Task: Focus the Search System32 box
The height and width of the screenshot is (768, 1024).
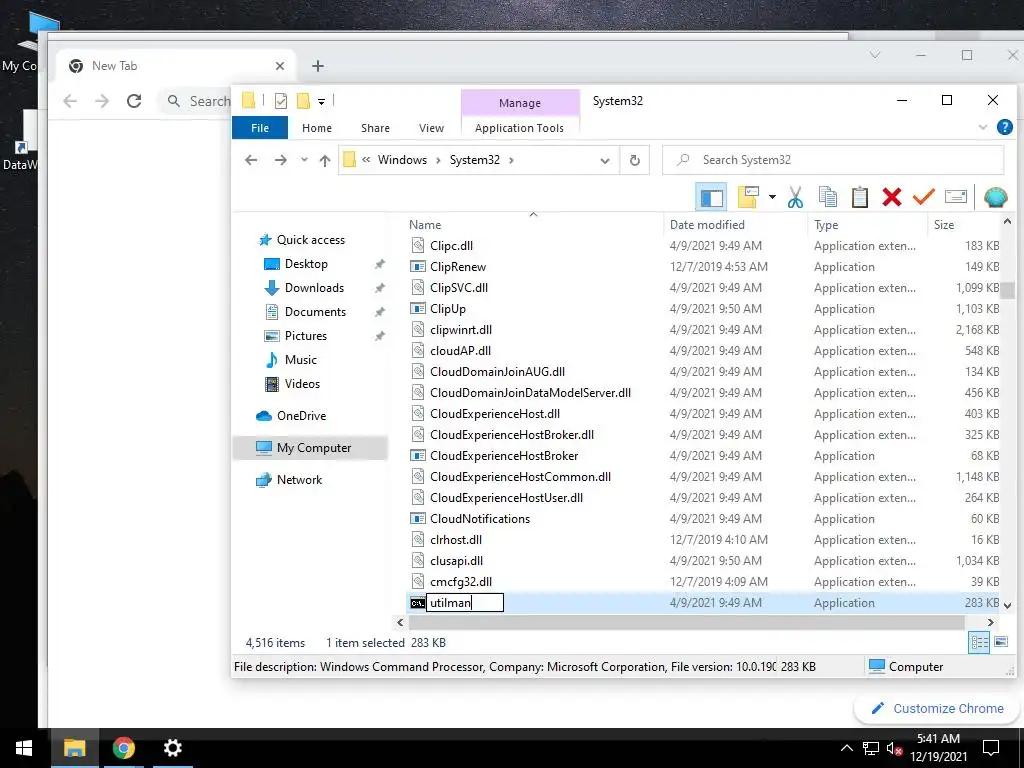Action: tap(833, 160)
